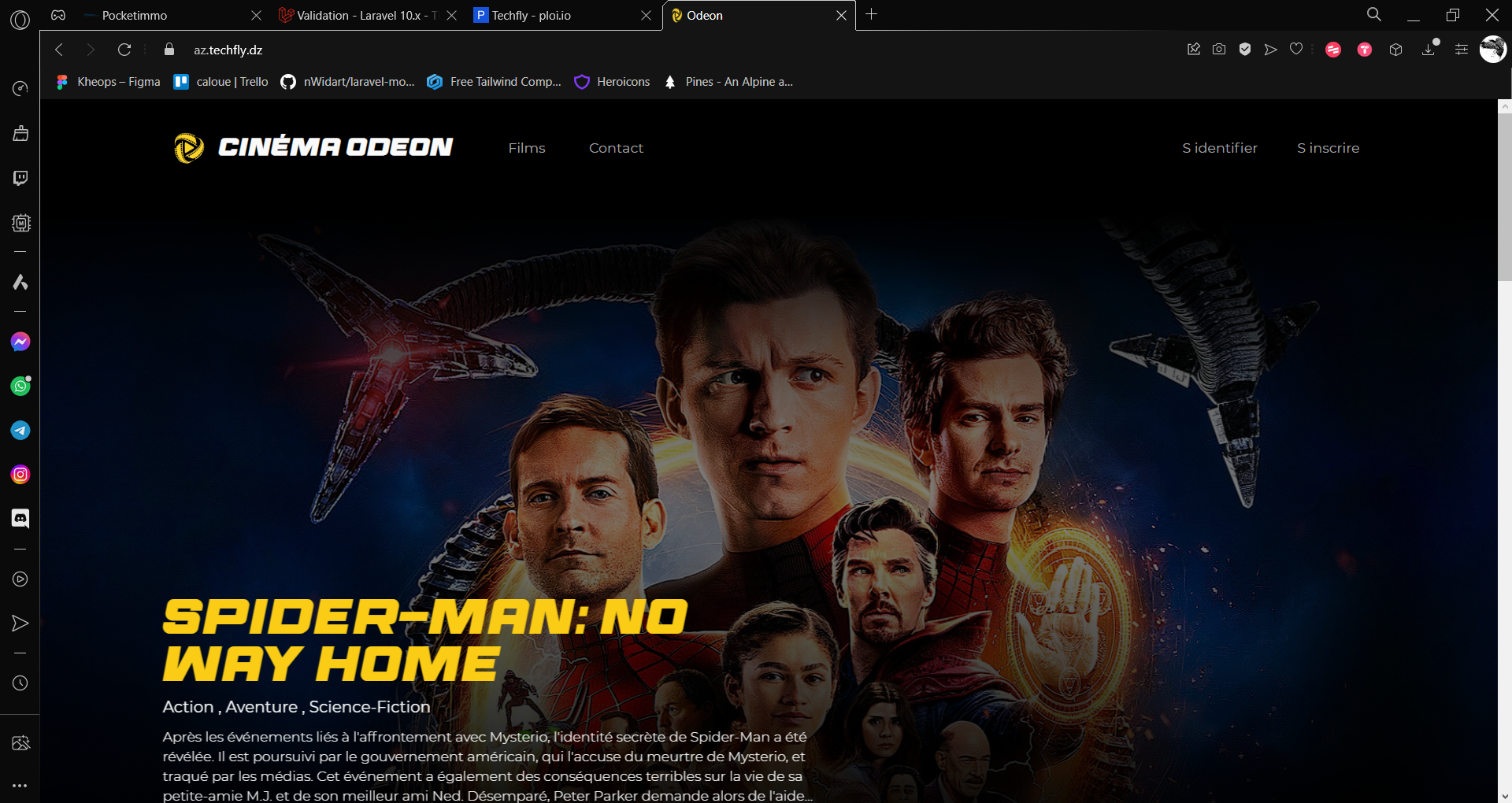Viewport: 1512px width, 803px height.
Task: View site security lock info
Action: point(169,50)
